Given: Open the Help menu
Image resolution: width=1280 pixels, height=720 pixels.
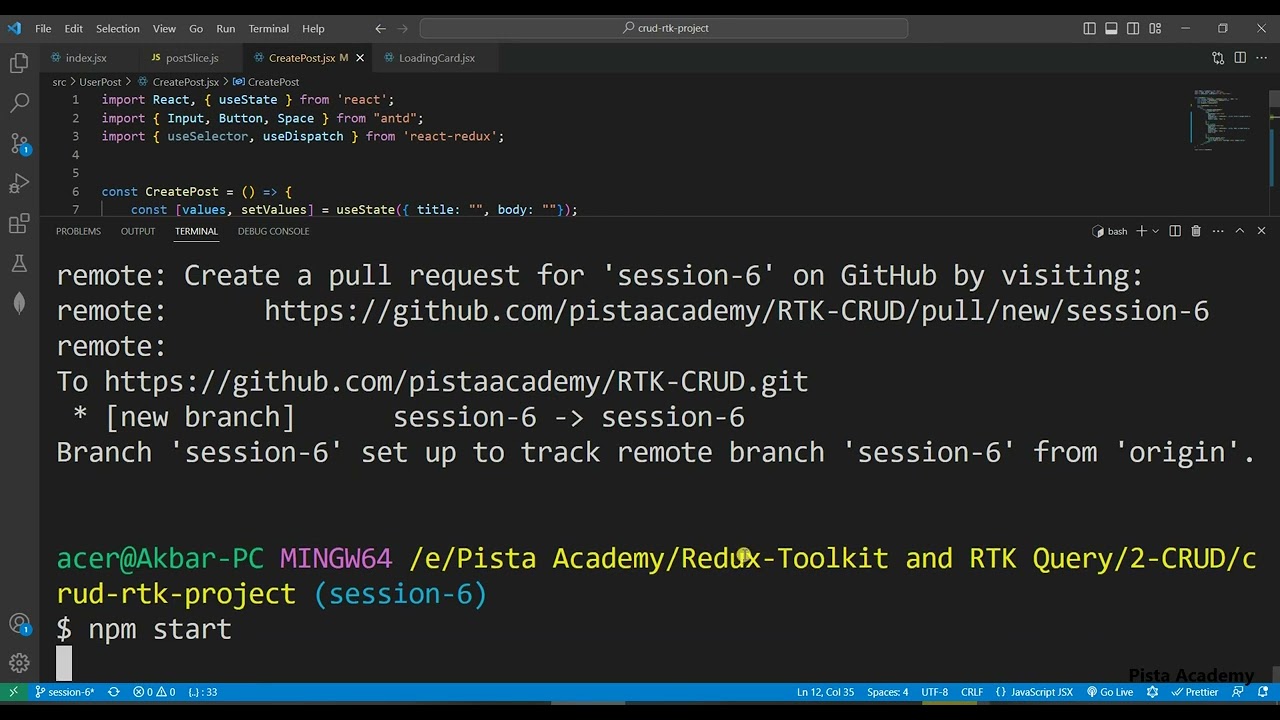Looking at the screenshot, I should tap(313, 28).
